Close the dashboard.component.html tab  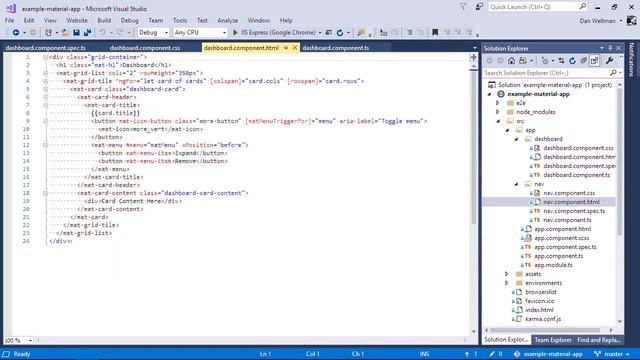point(295,48)
